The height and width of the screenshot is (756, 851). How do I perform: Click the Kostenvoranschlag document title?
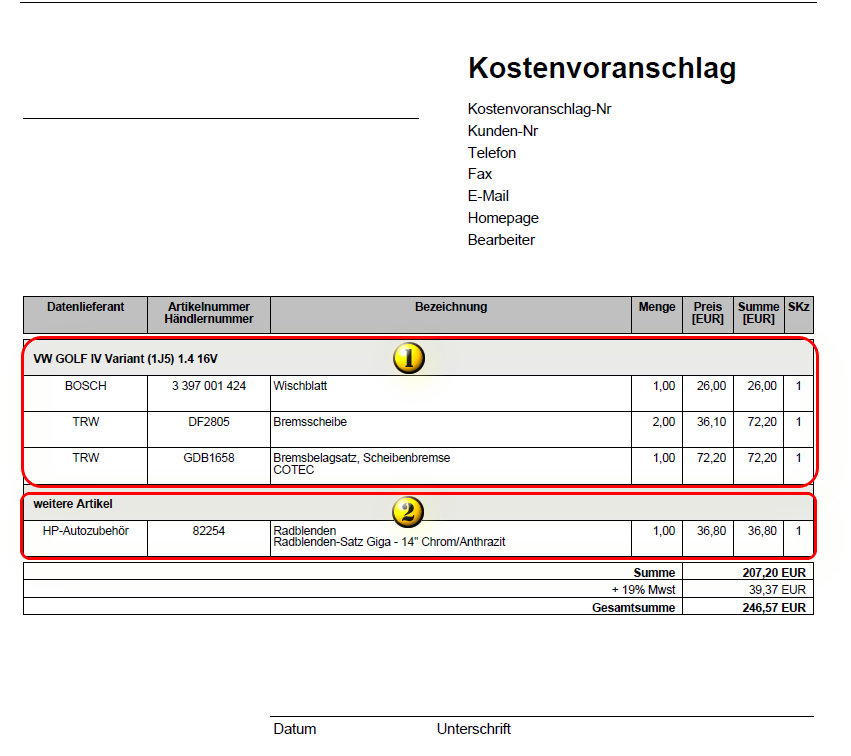(602, 68)
